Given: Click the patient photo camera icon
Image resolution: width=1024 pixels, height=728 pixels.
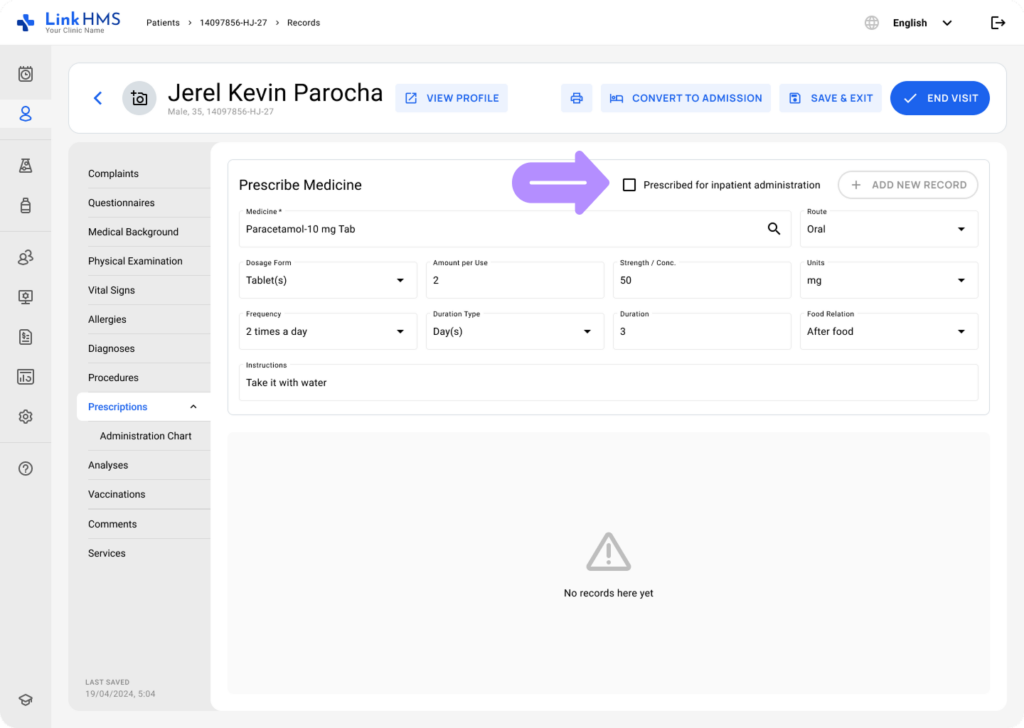Looking at the screenshot, I should click(139, 98).
